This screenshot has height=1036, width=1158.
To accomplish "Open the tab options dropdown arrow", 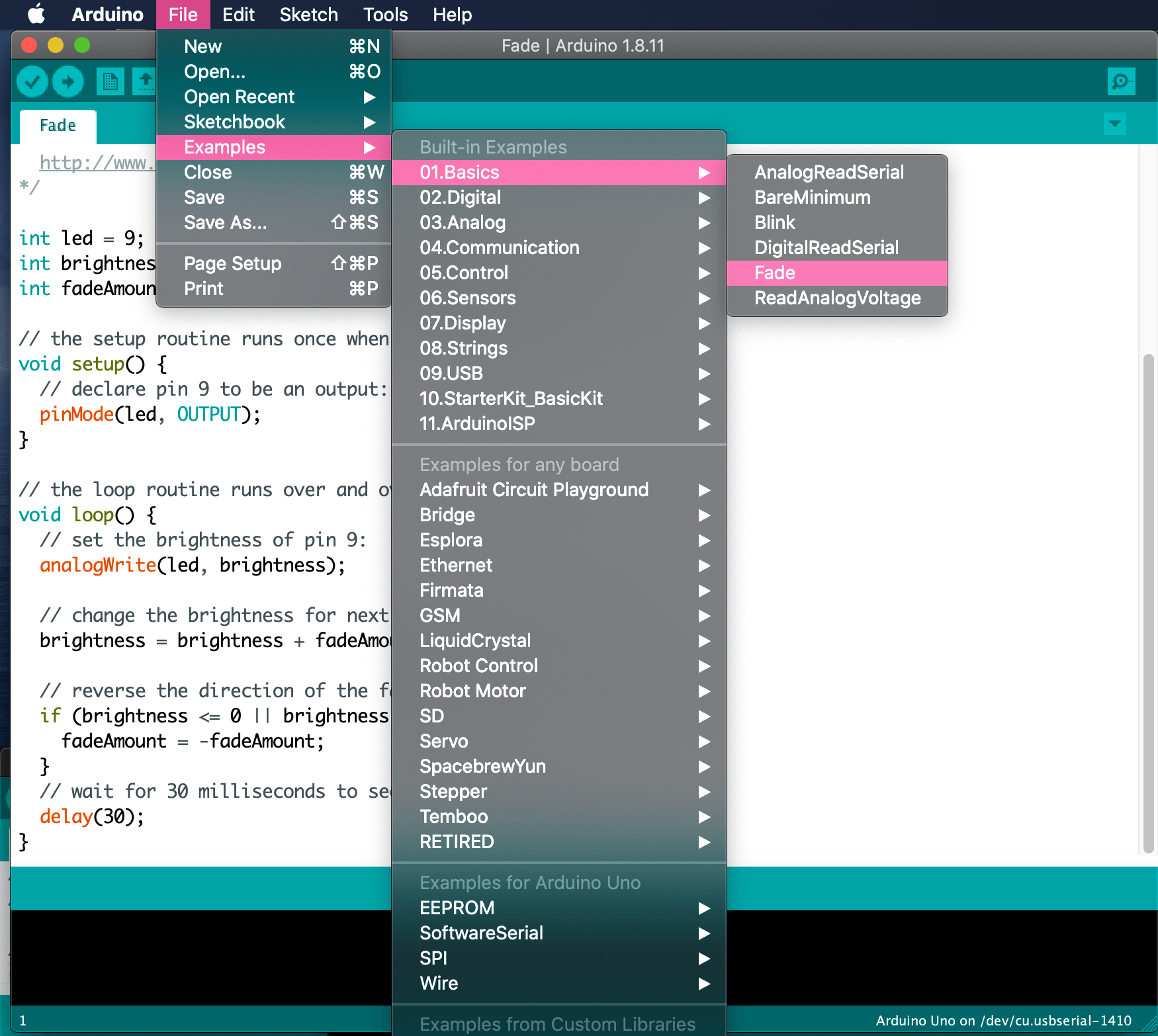I will pyautogui.click(x=1115, y=124).
